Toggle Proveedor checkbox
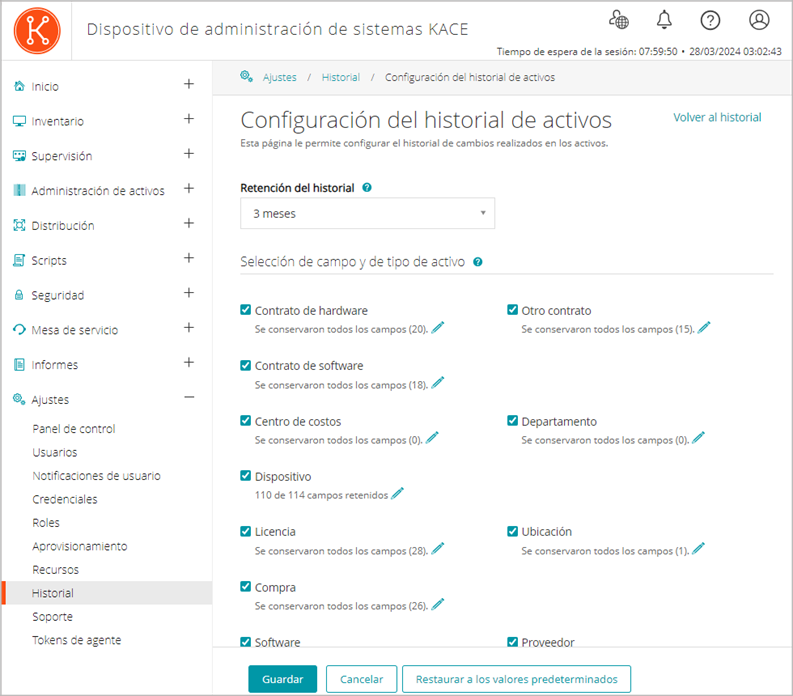This screenshot has height=696, width=793. (x=512, y=642)
